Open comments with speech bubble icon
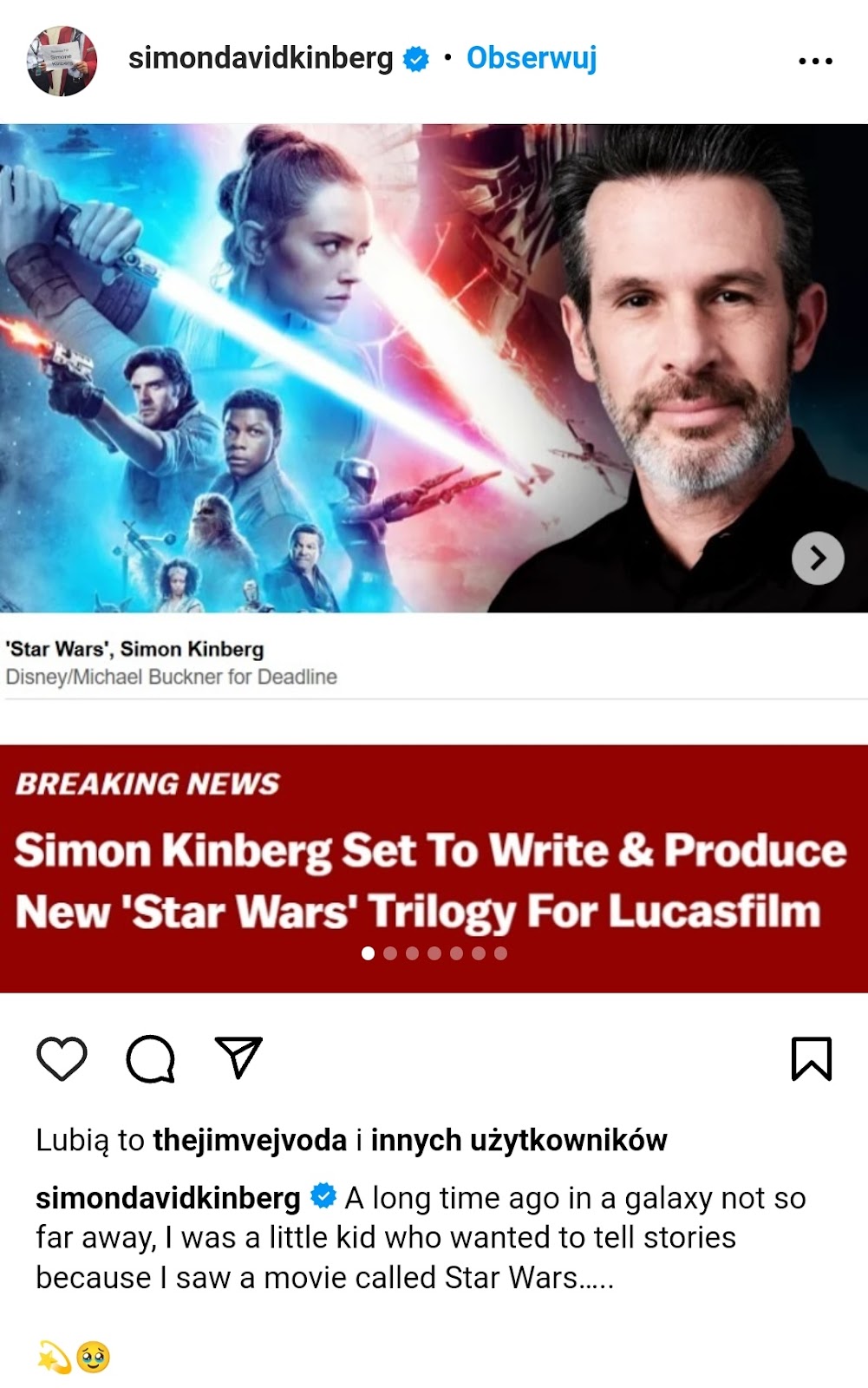The image size is (868, 1388). coord(151,1058)
